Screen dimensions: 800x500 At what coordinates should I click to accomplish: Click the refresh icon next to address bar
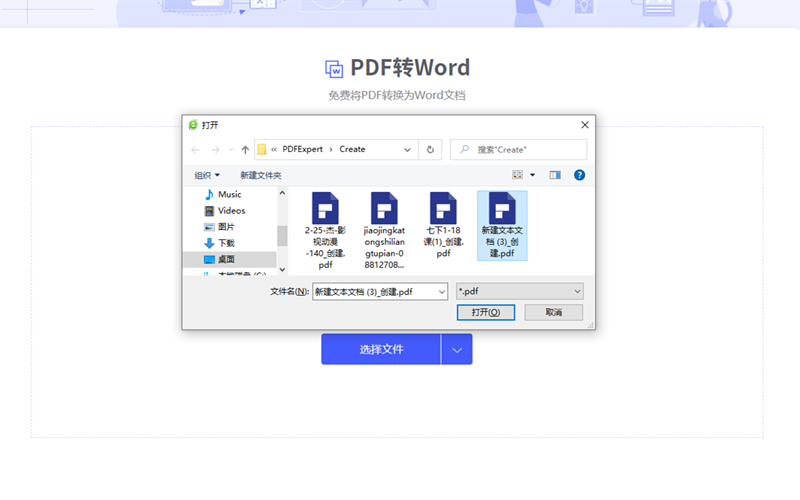point(430,149)
